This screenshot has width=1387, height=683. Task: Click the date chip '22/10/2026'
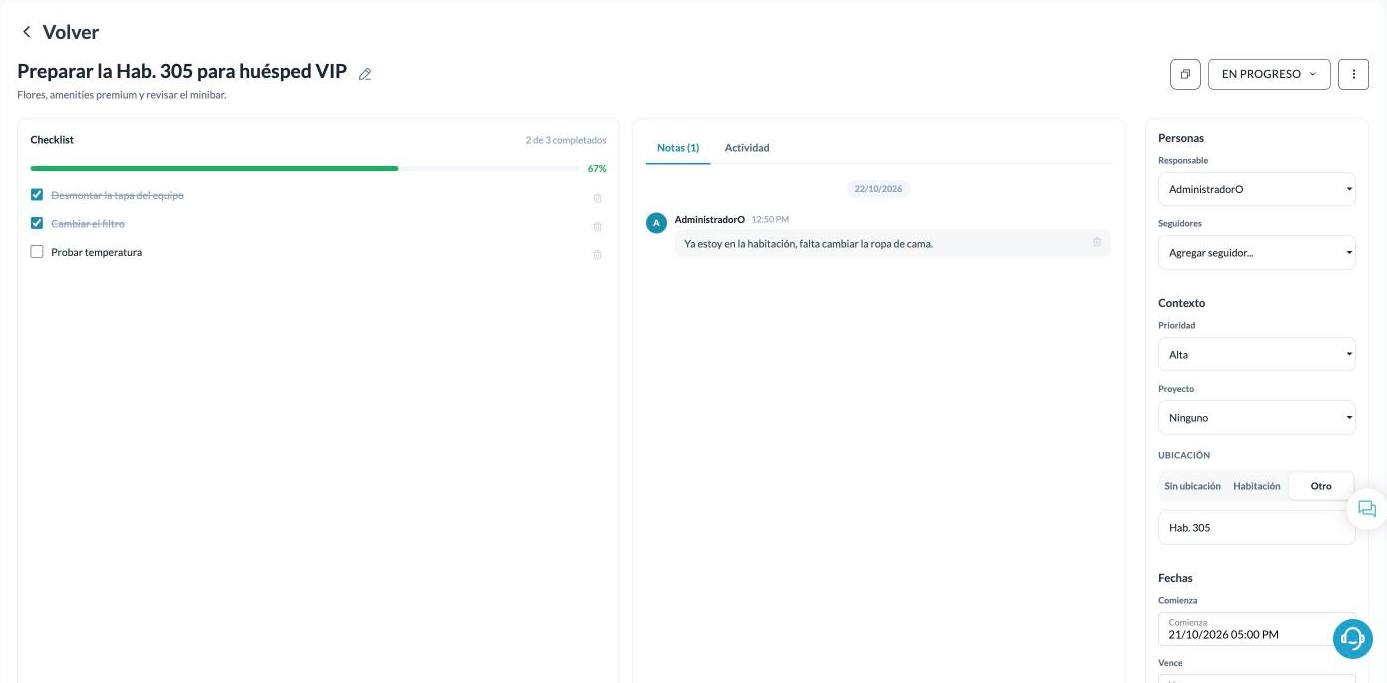[878, 188]
